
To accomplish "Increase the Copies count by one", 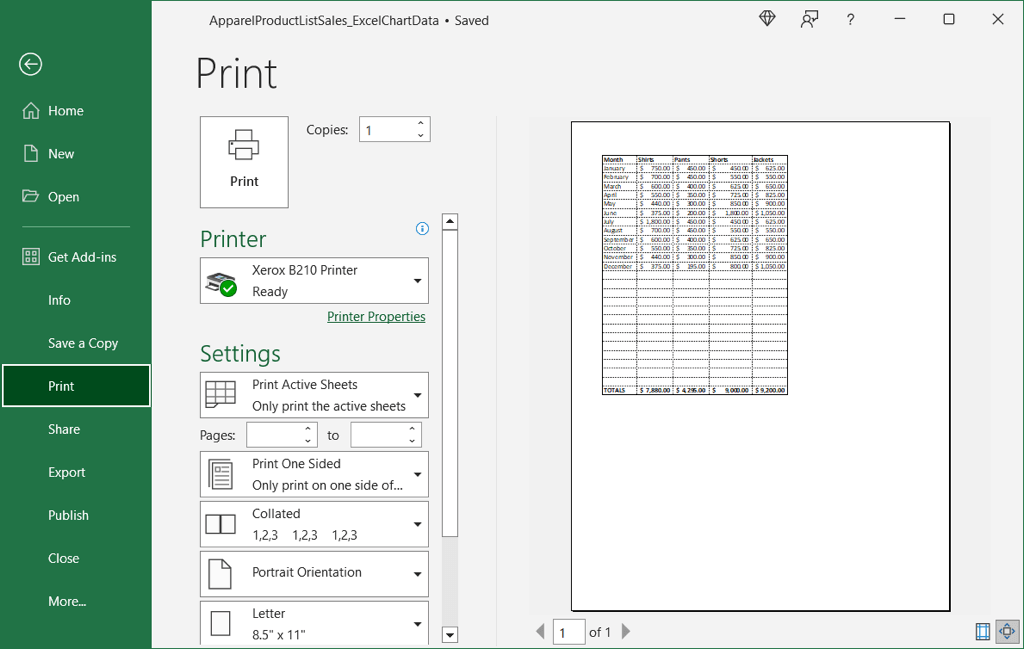I will click(420, 123).
